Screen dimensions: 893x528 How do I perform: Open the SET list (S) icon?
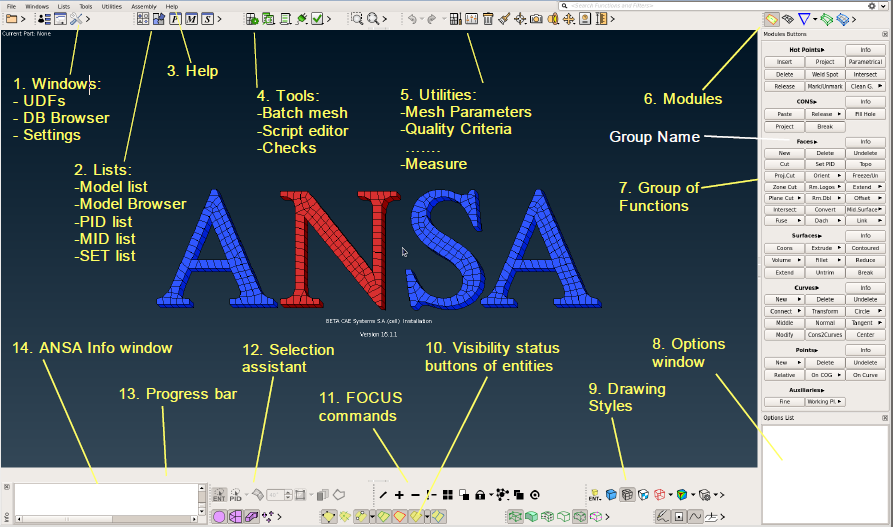[x=207, y=19]
